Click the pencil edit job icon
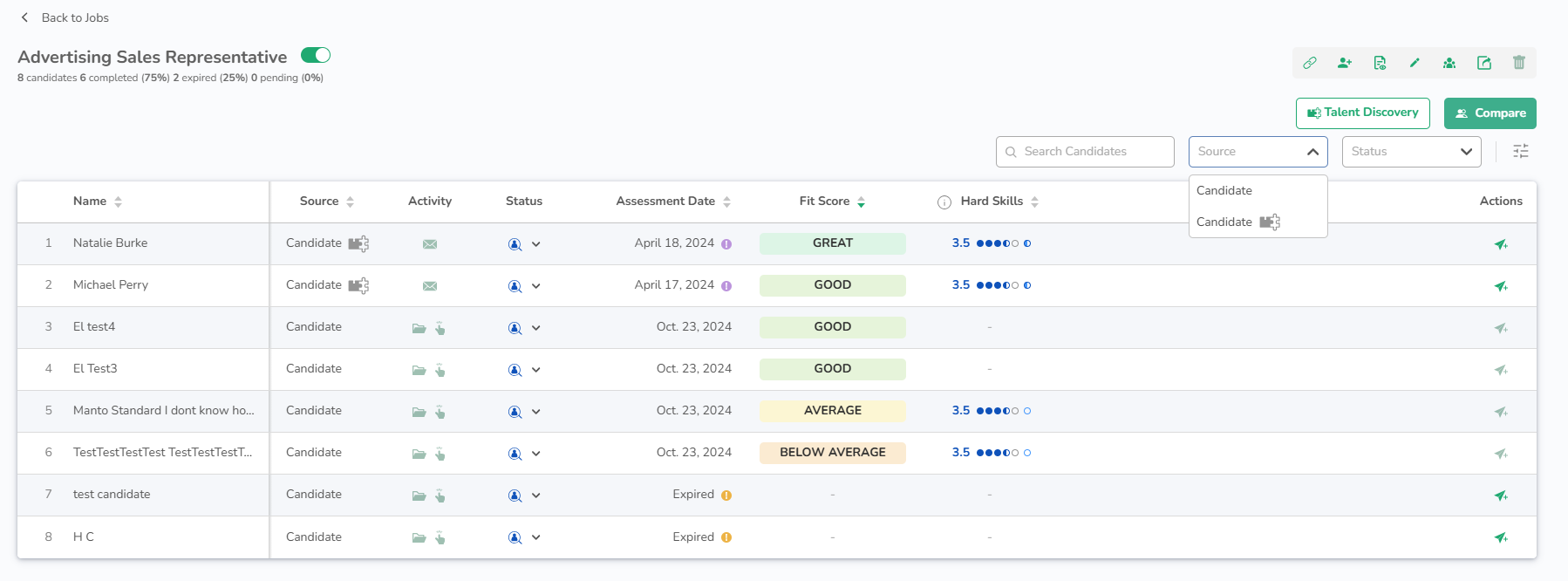 coord(1414,63)
